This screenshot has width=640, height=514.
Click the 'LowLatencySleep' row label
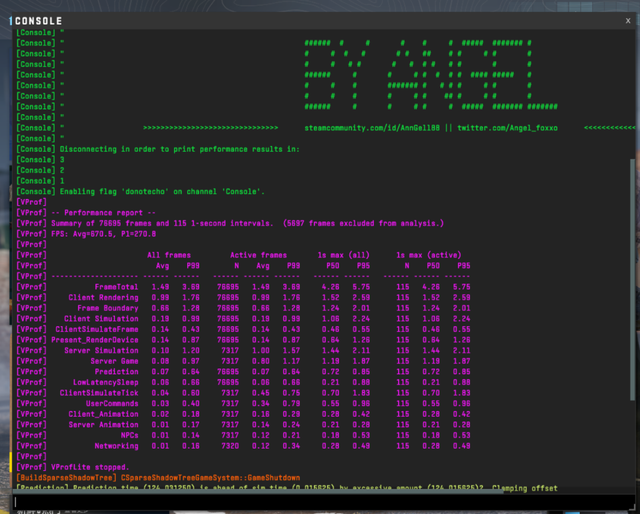106,383
